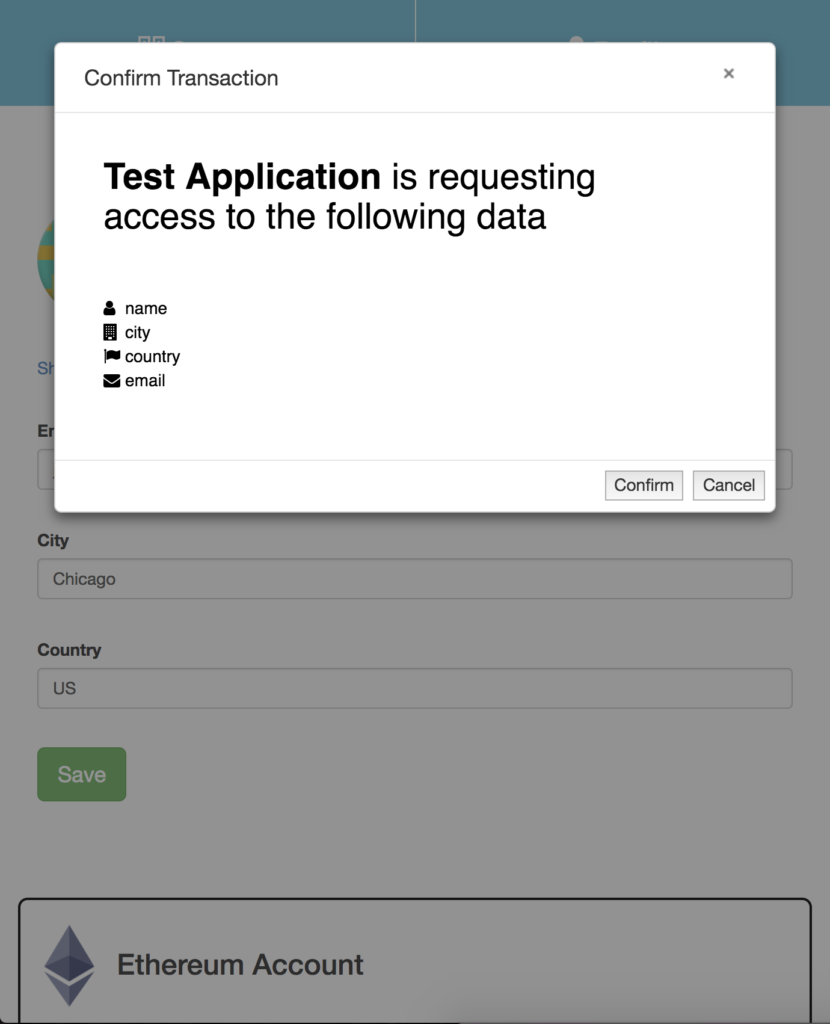Click the city data item label
This screenshot has width=830, height=1024.
[137, 332]
